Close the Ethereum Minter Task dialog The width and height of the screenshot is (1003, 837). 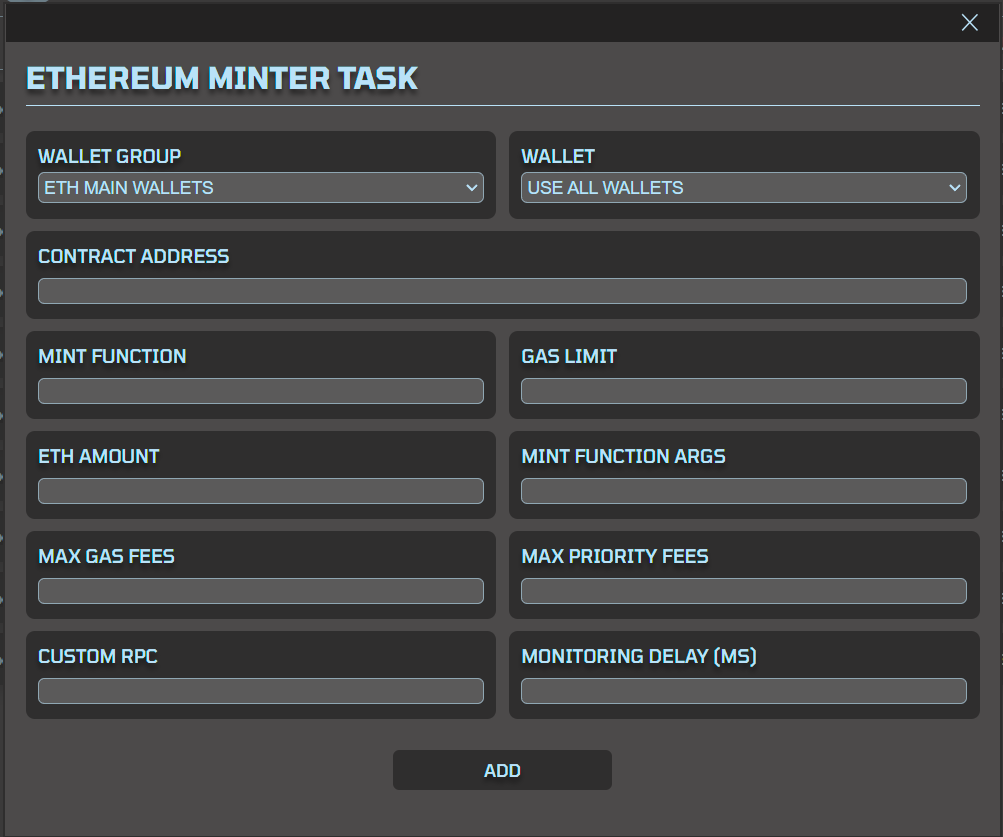tap(969, 23)
